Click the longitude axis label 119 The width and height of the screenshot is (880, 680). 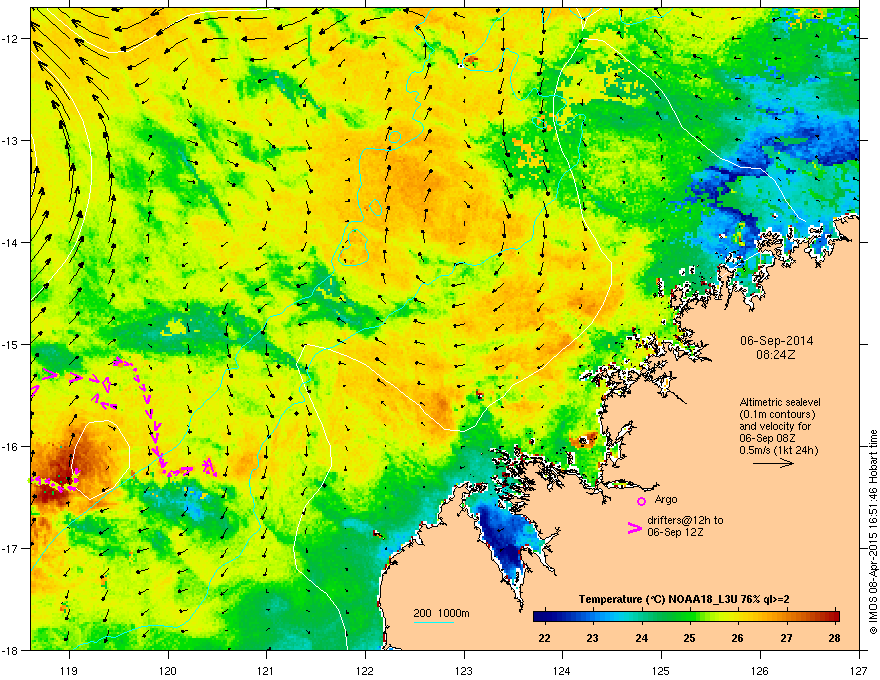[x=69, y=670]
